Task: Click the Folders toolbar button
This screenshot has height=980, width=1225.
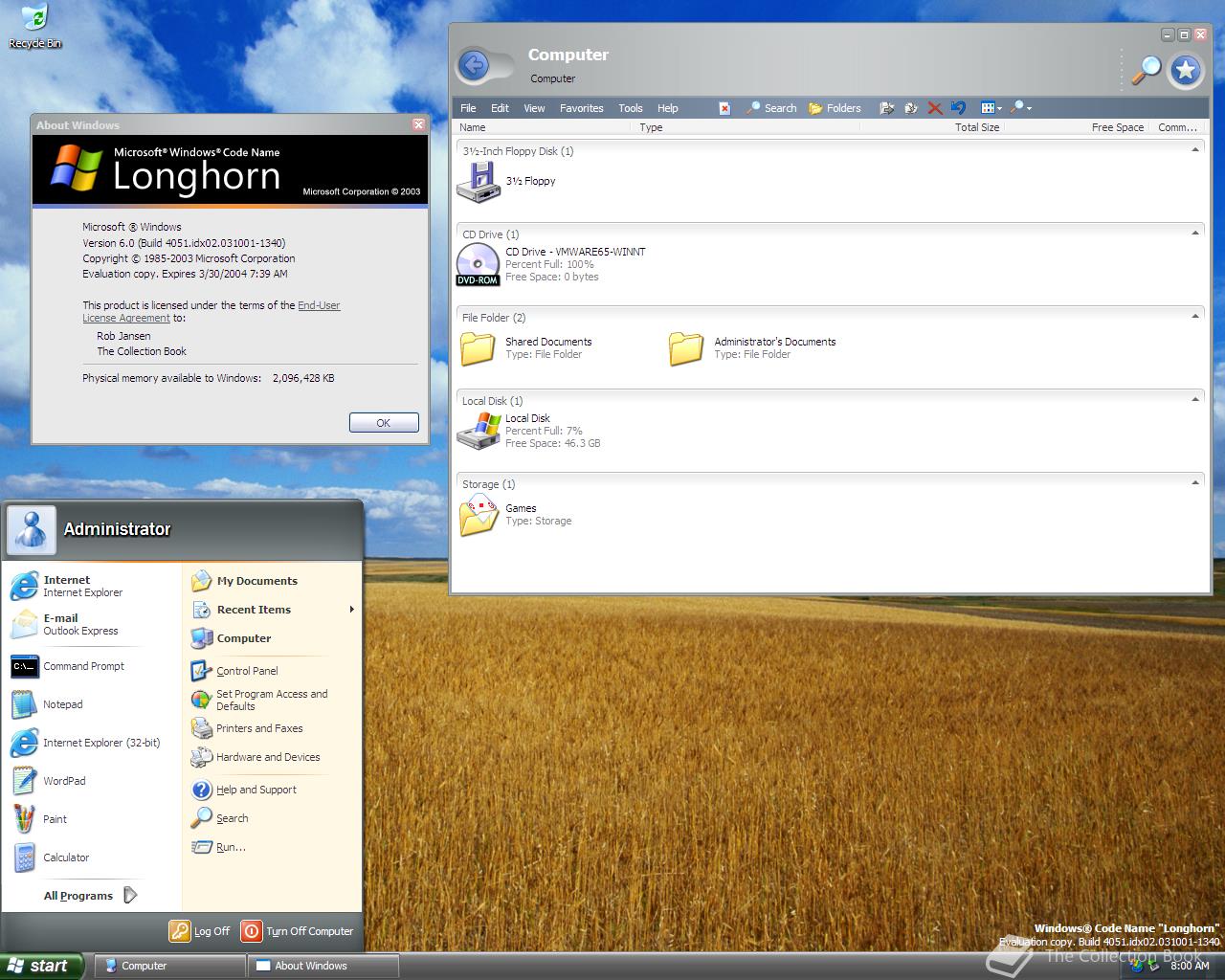Action: [835, 108]
